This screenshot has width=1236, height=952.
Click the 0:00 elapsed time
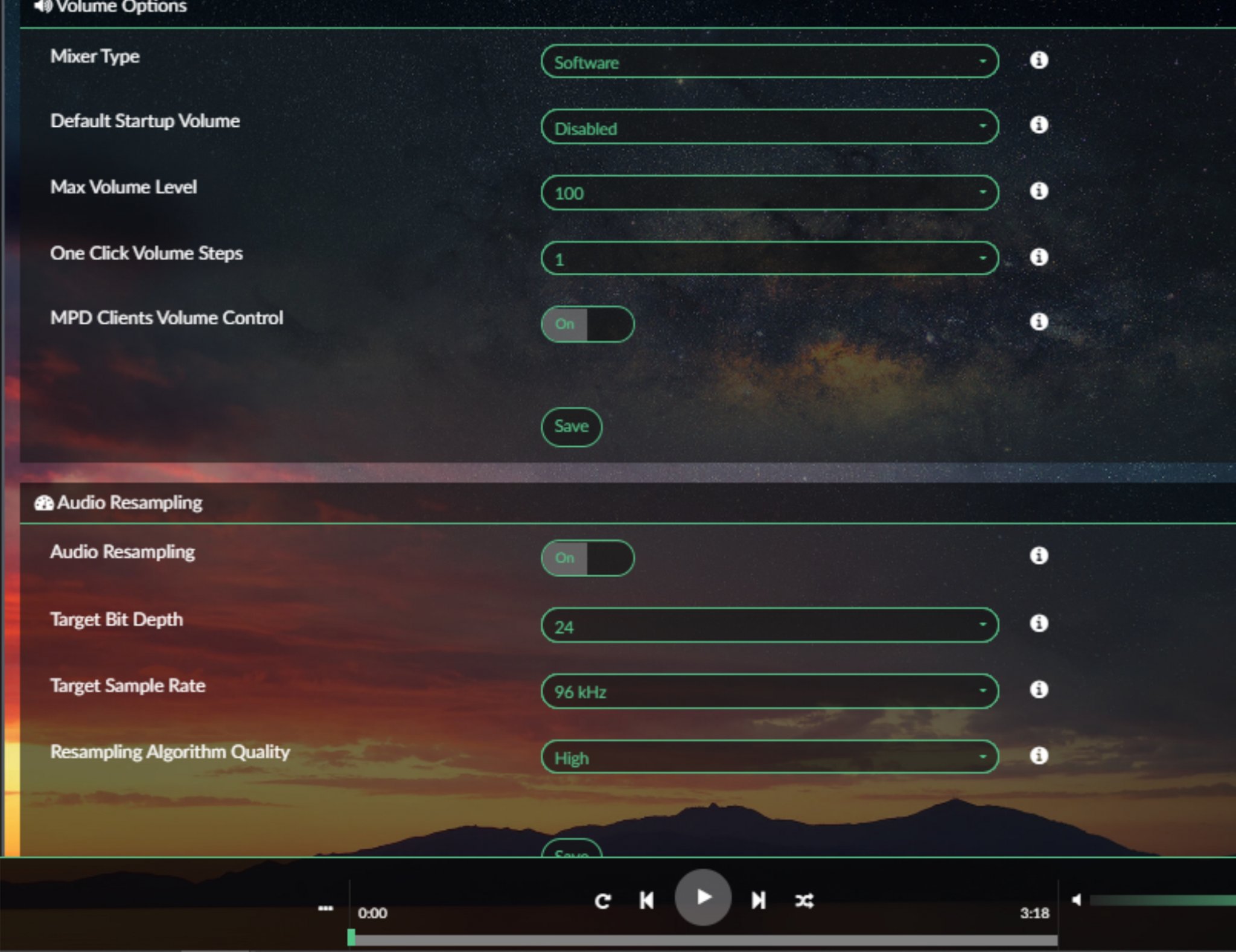tap(372, 913)
